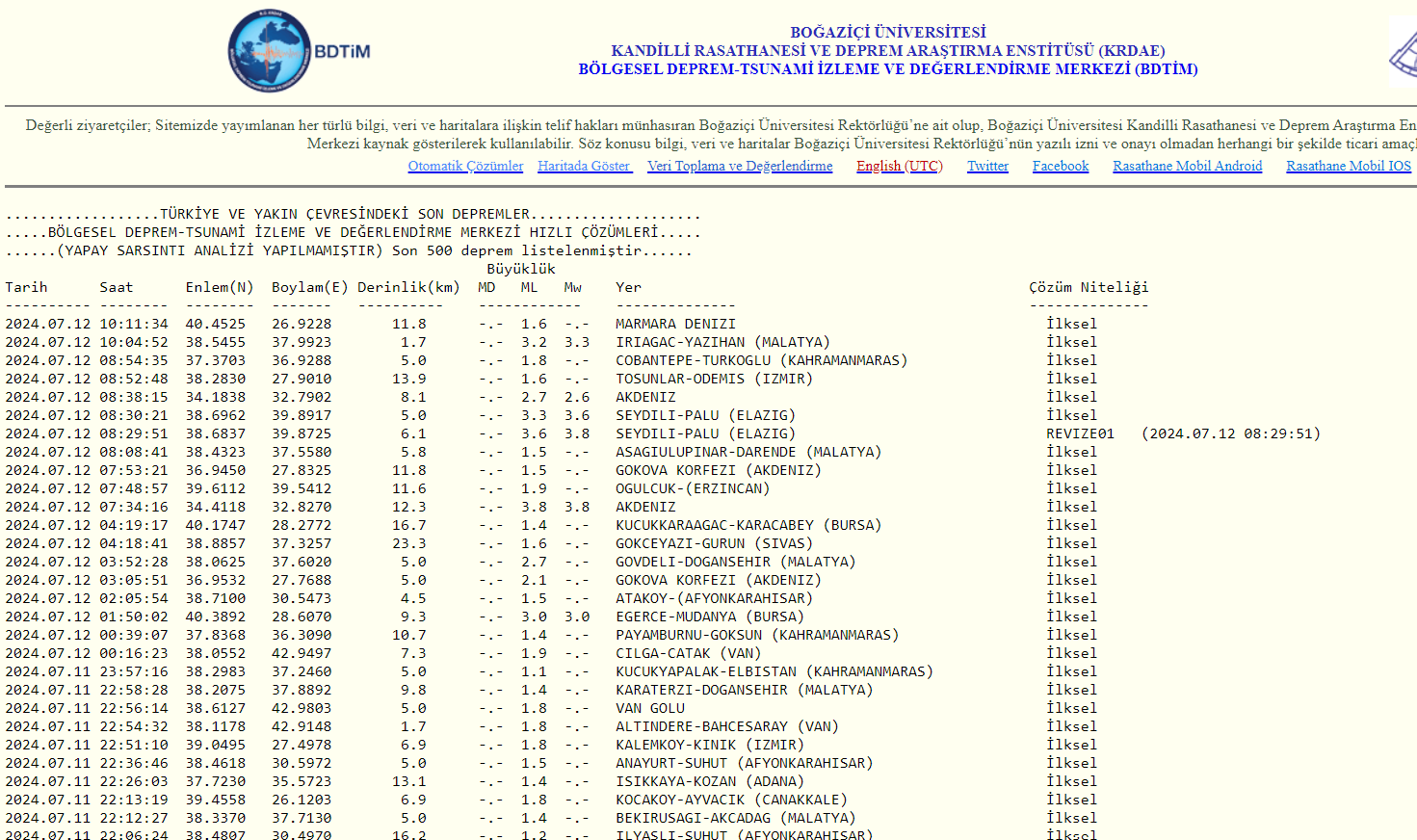The width and height of the screenshot is (1417, 840).
Task: Click latitude 34.1838 in 08:38:15 row
Action: click(216, 397)
